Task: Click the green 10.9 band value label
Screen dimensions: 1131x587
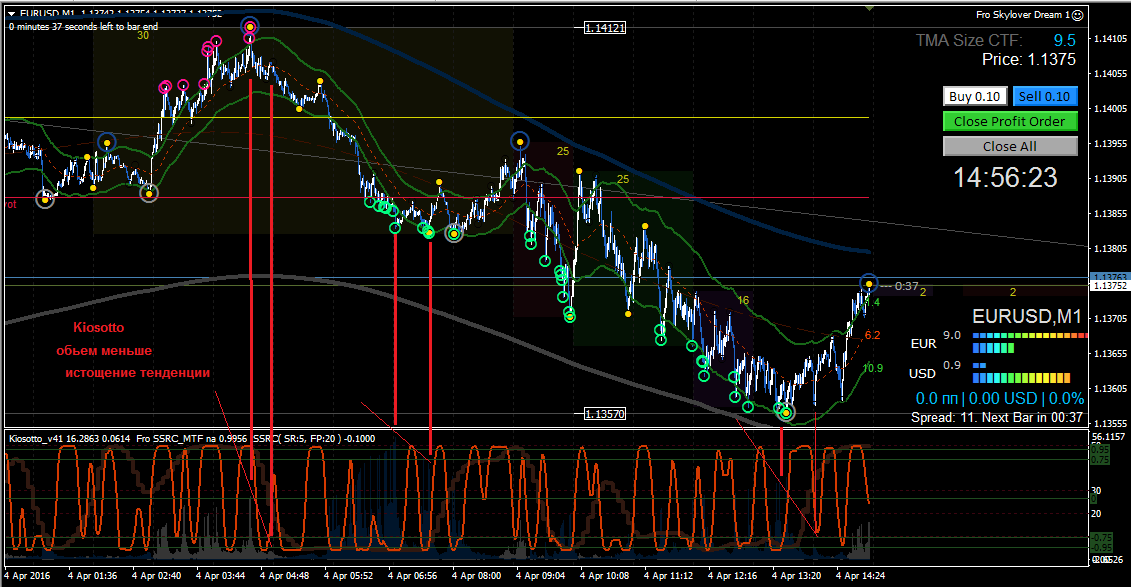Action: click(873, 368)
